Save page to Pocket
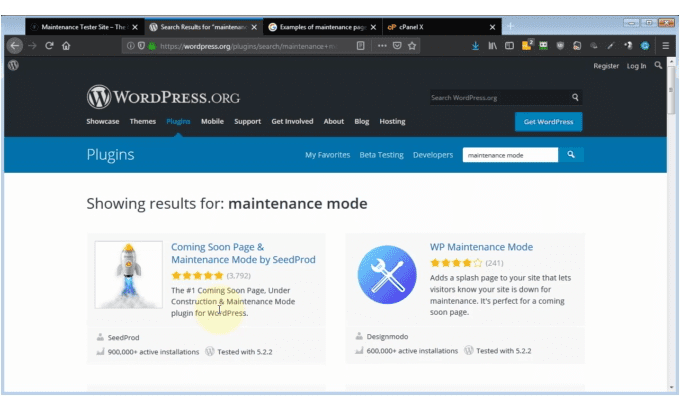 tap(397, 46)
